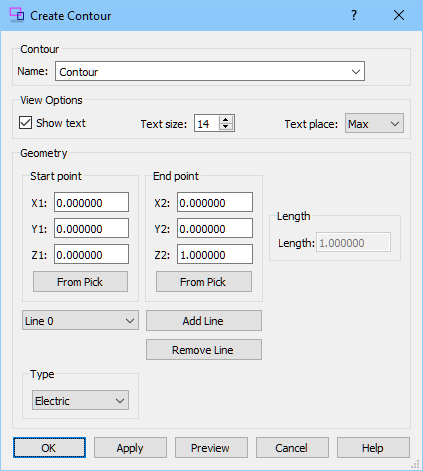
Task: Select the Z2 end point field
Action: point(215,254)
